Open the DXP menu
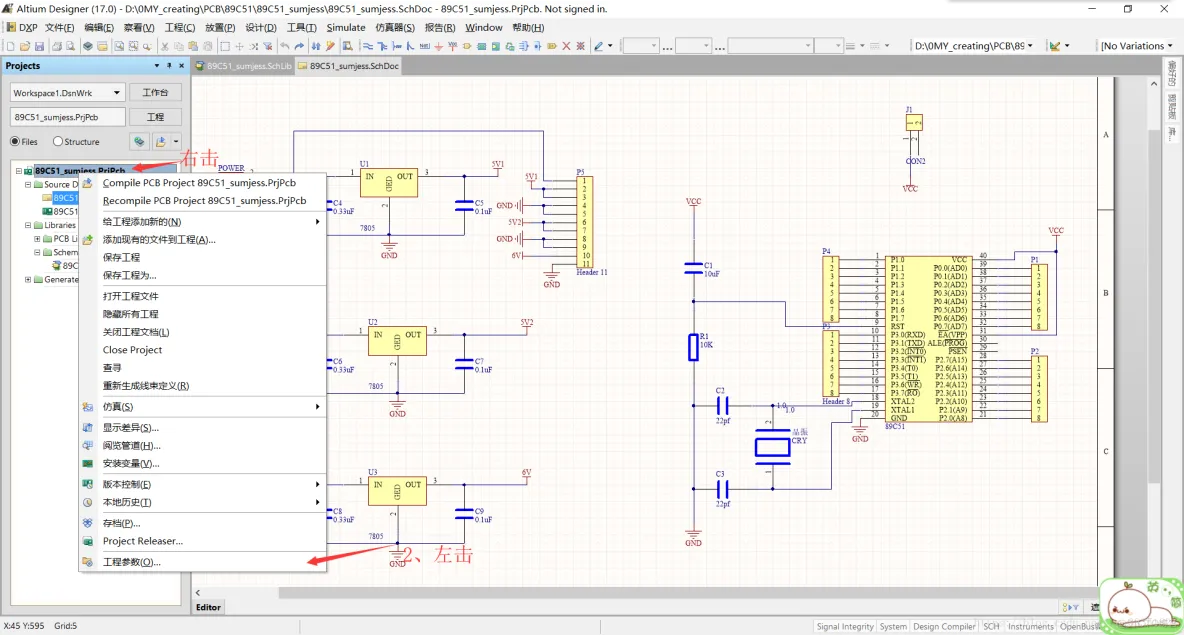The height and width of the screenshot is (635, 1184). coord(28,27)
